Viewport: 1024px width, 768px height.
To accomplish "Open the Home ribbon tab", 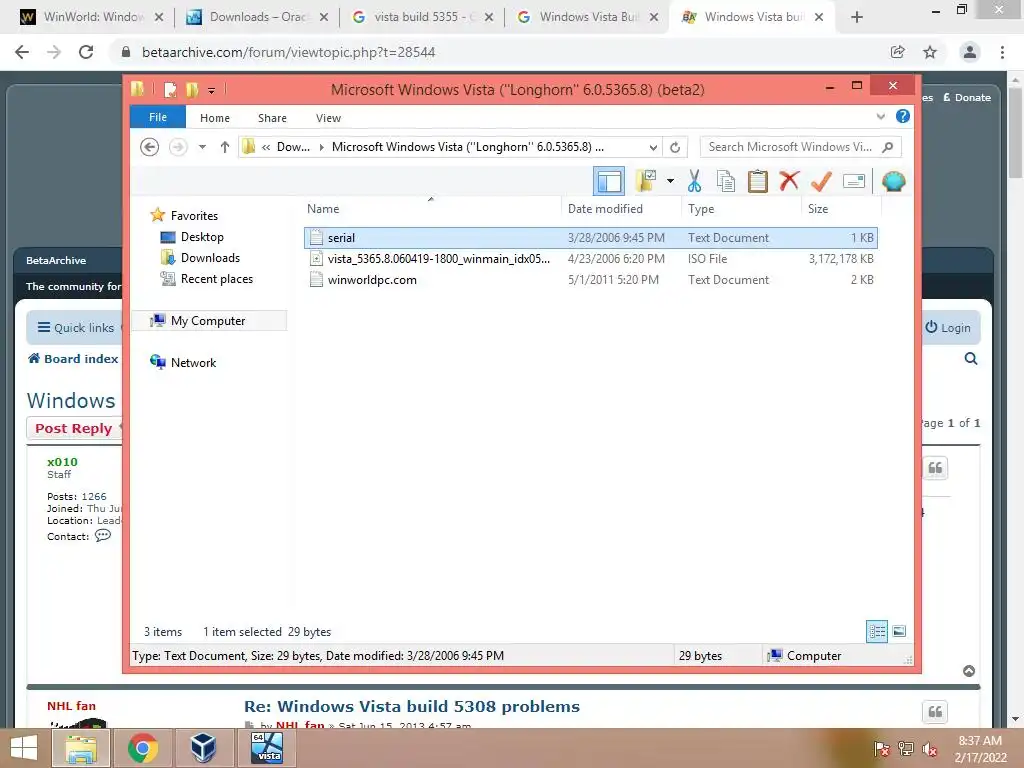I will pos(215,118).
